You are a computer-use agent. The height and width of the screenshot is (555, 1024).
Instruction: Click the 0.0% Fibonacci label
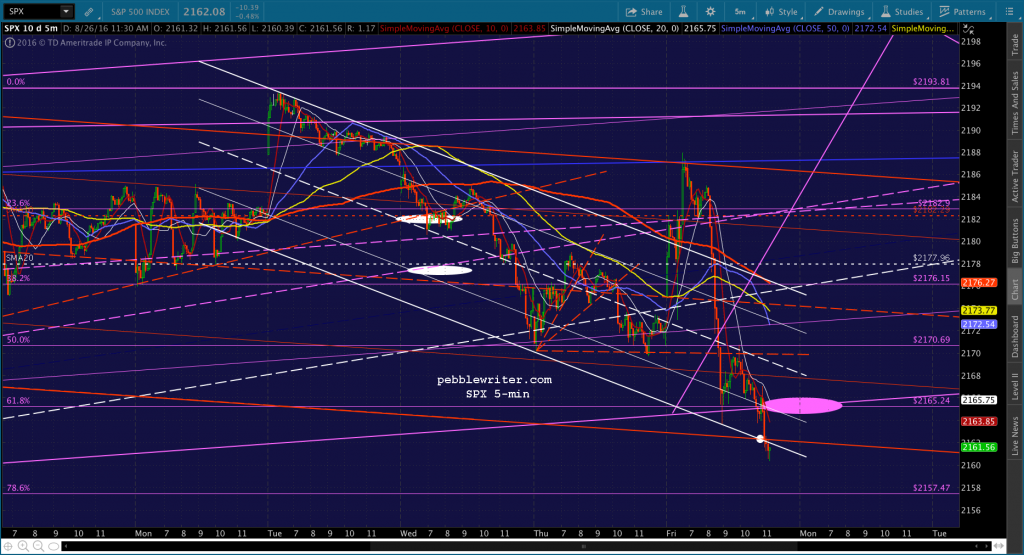(x=16, y=82)
